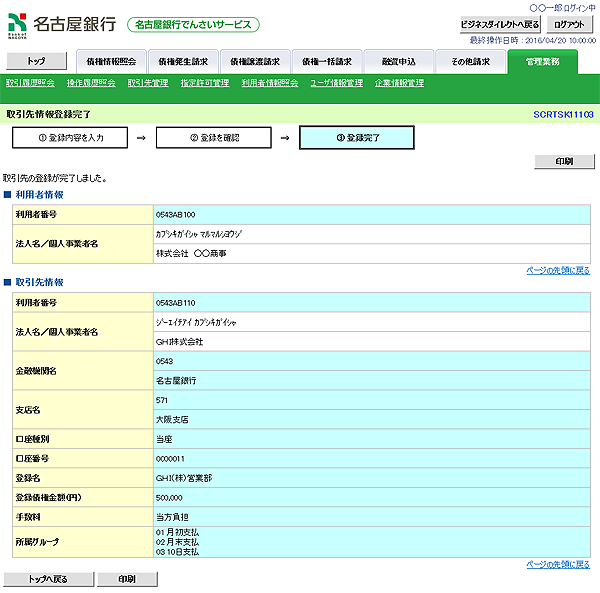Switch to the その他請求 tab

pos(471,62)
